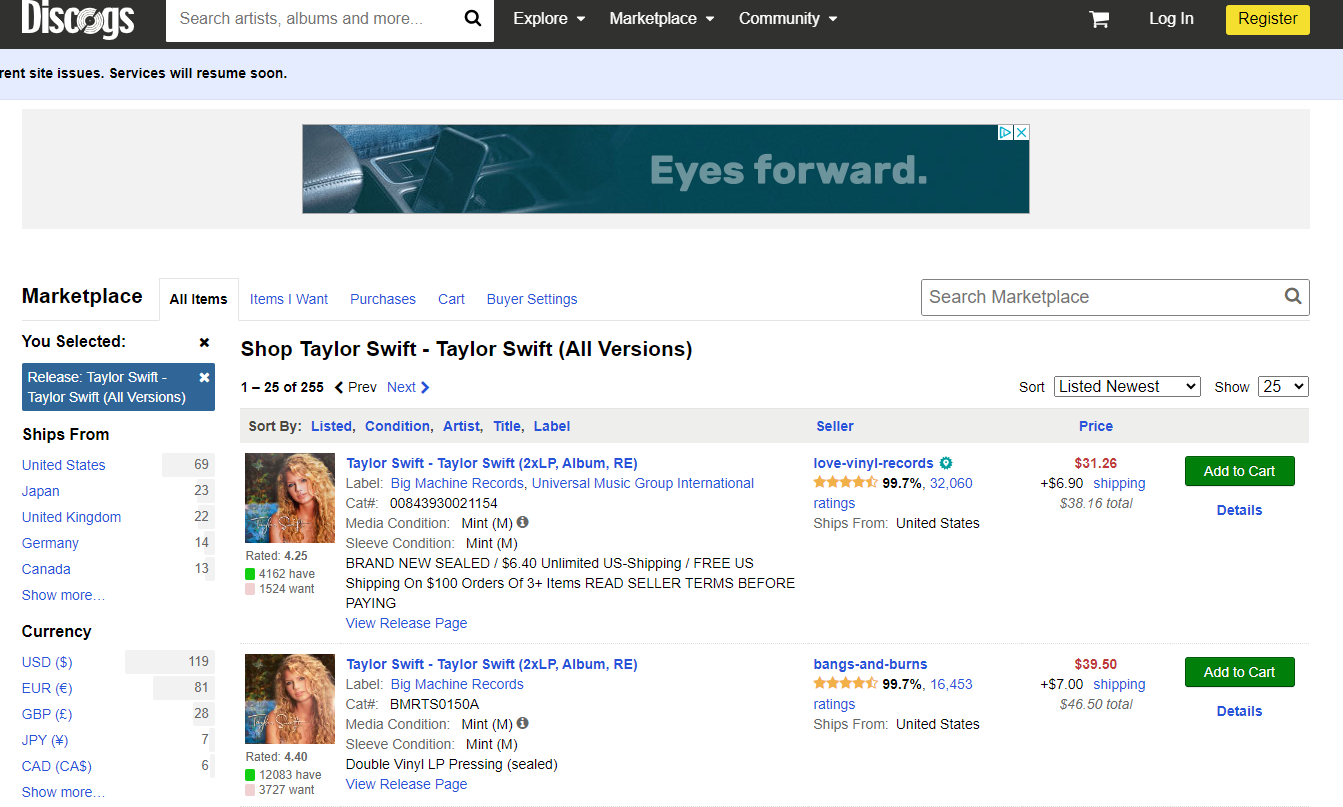Clear all selected filters with the X icon
Screen dimensions: 1343x807
[x=204, y=342]
